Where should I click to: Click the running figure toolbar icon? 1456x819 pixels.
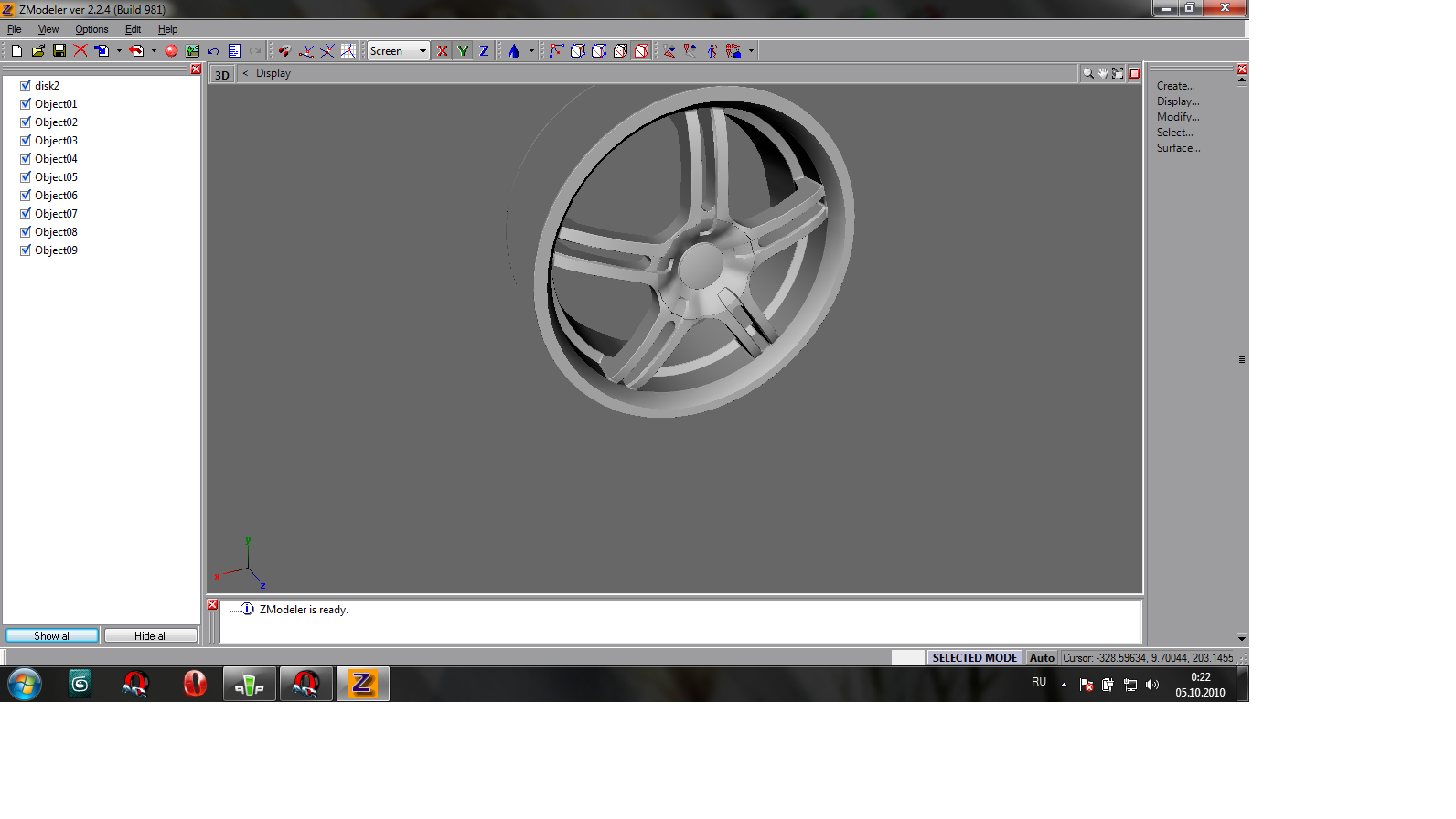[712, 51]
